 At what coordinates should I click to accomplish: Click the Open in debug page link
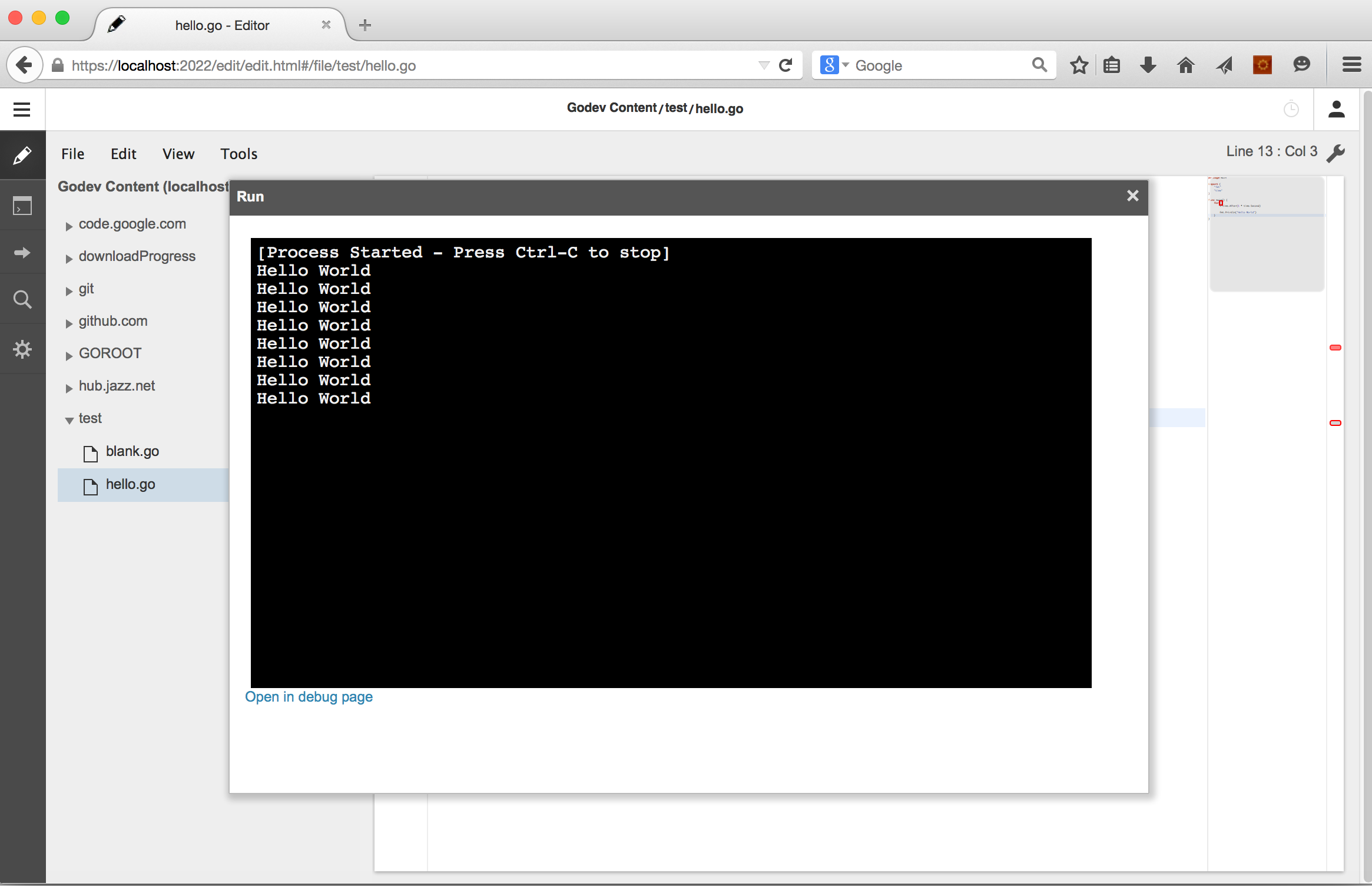[309, 697]
